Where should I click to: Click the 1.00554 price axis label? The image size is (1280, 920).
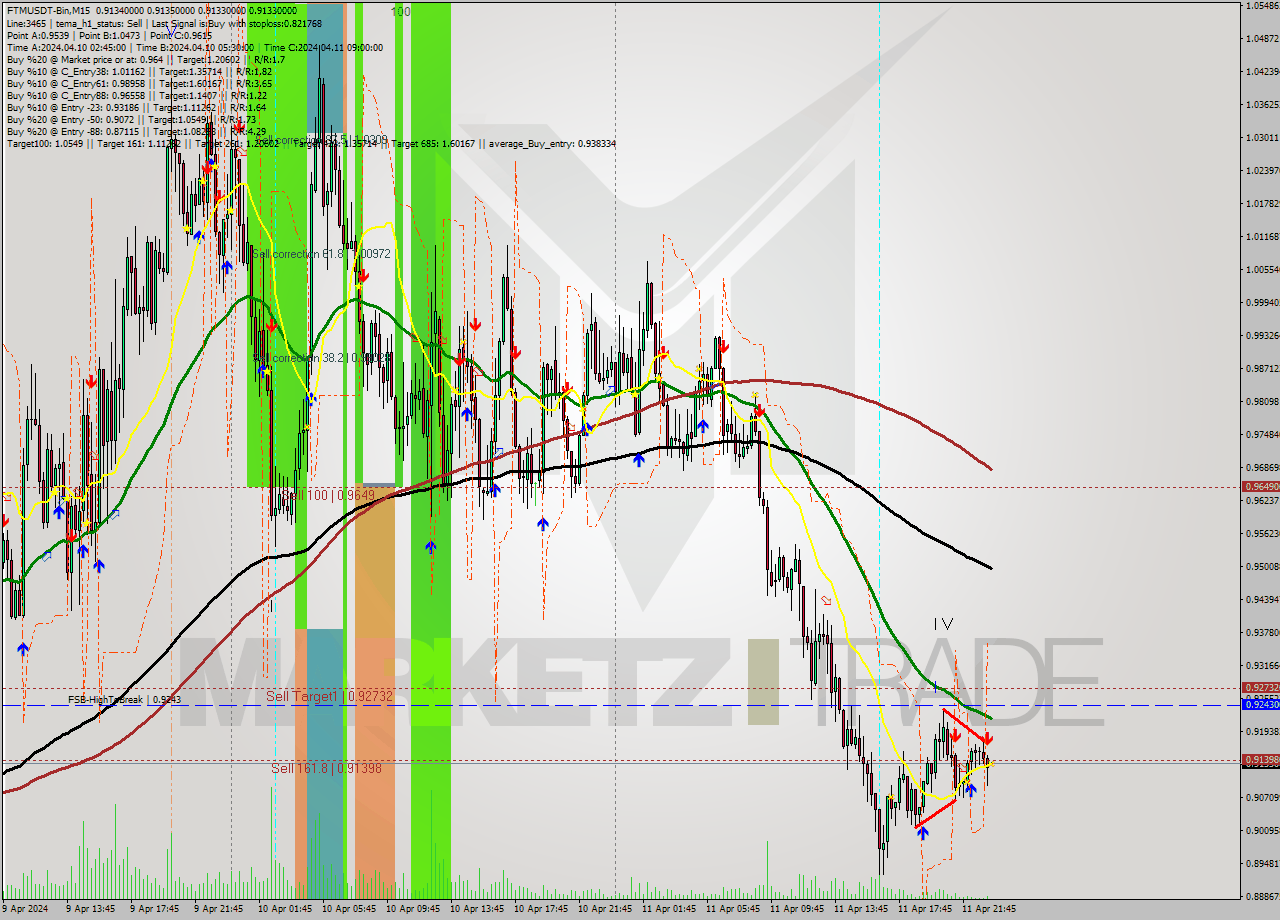pyautogui.click(x=1263, y=270)
